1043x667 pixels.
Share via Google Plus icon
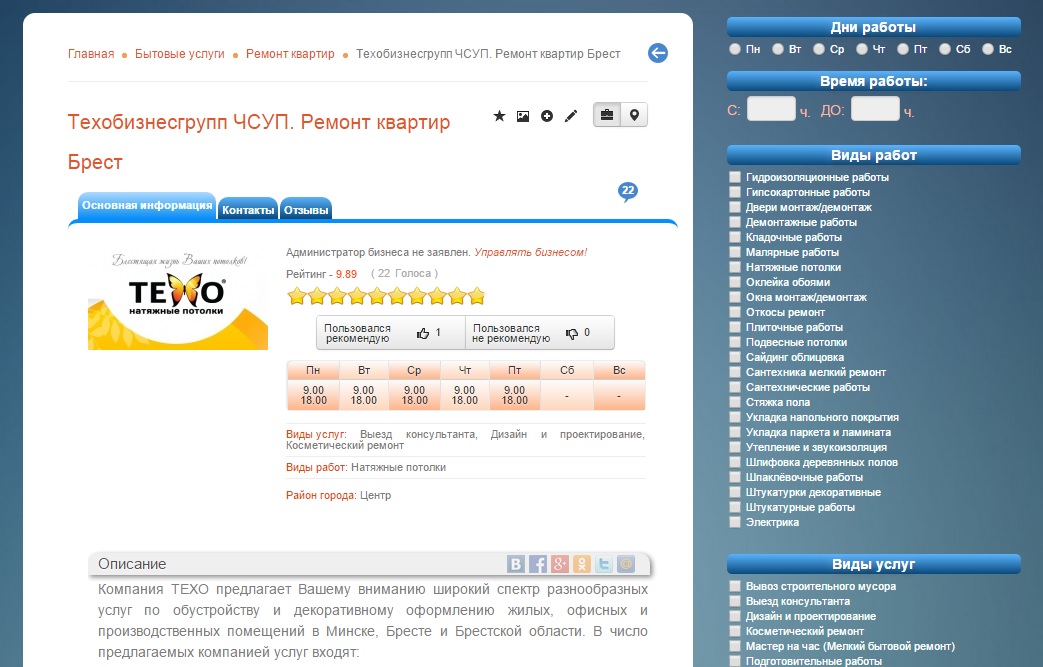pos(559,565)
